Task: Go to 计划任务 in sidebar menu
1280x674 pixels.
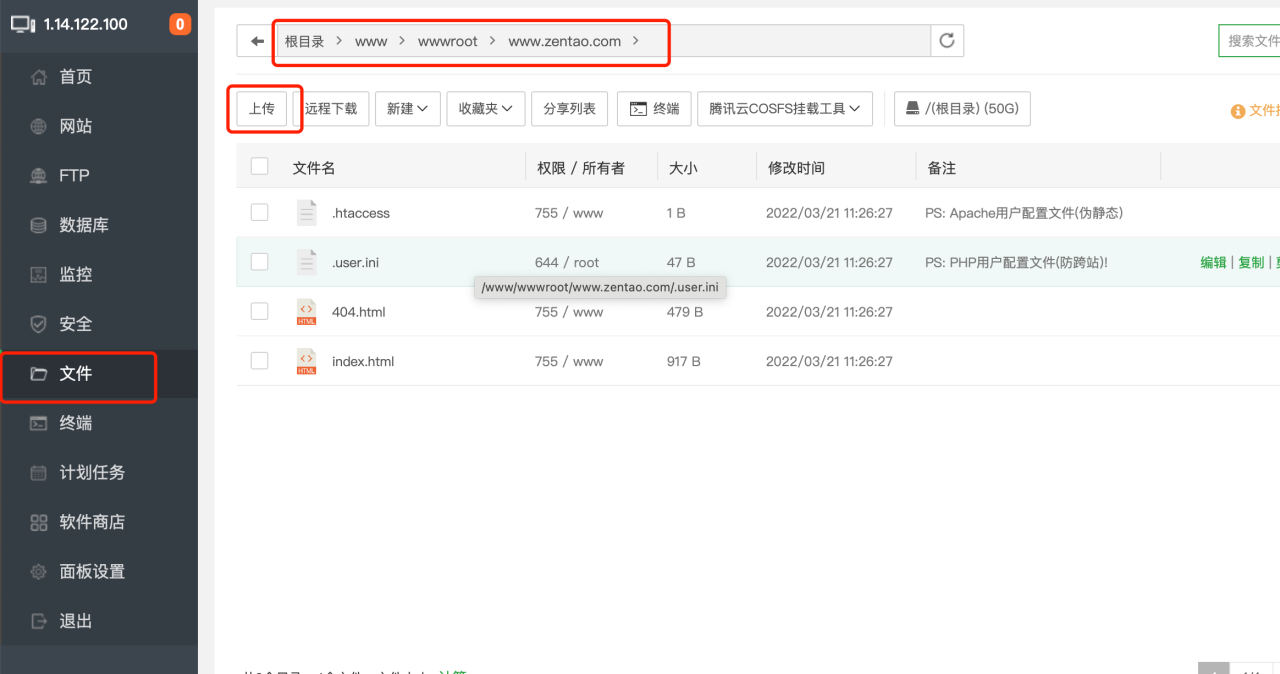Action: click(91, 472)
